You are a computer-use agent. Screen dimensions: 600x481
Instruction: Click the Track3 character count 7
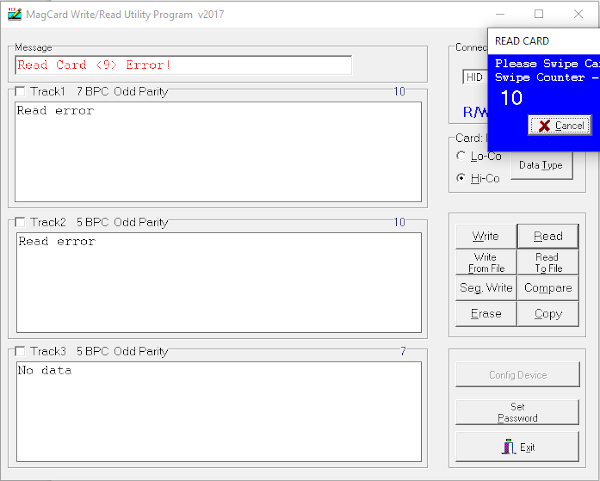[403, 351]
